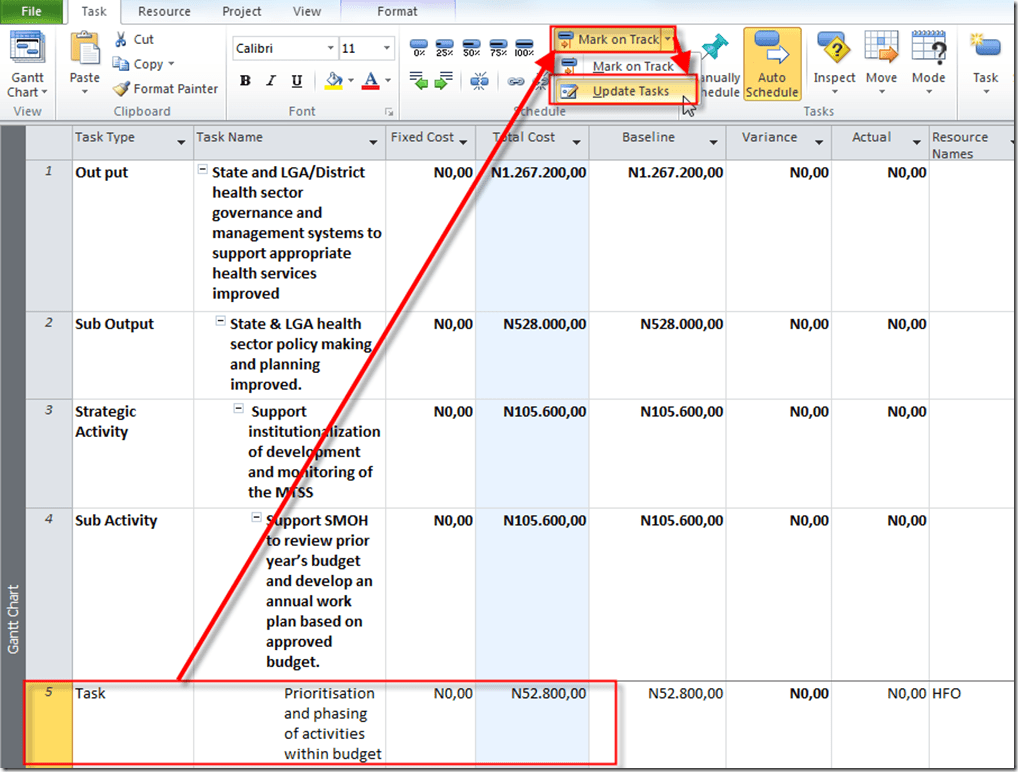The image size is (1018, 772).
Task: Open the Task Name column filter dropdown
Action: coord(375,142)
